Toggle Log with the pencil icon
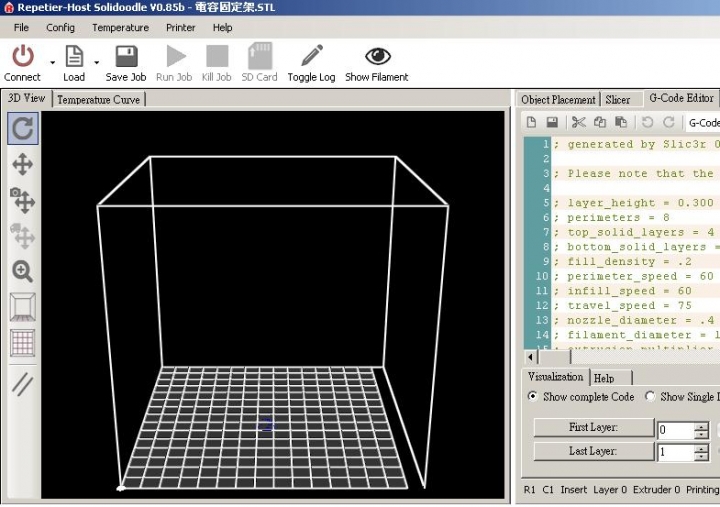Screen dimensions: 720x507 [311, 57]
